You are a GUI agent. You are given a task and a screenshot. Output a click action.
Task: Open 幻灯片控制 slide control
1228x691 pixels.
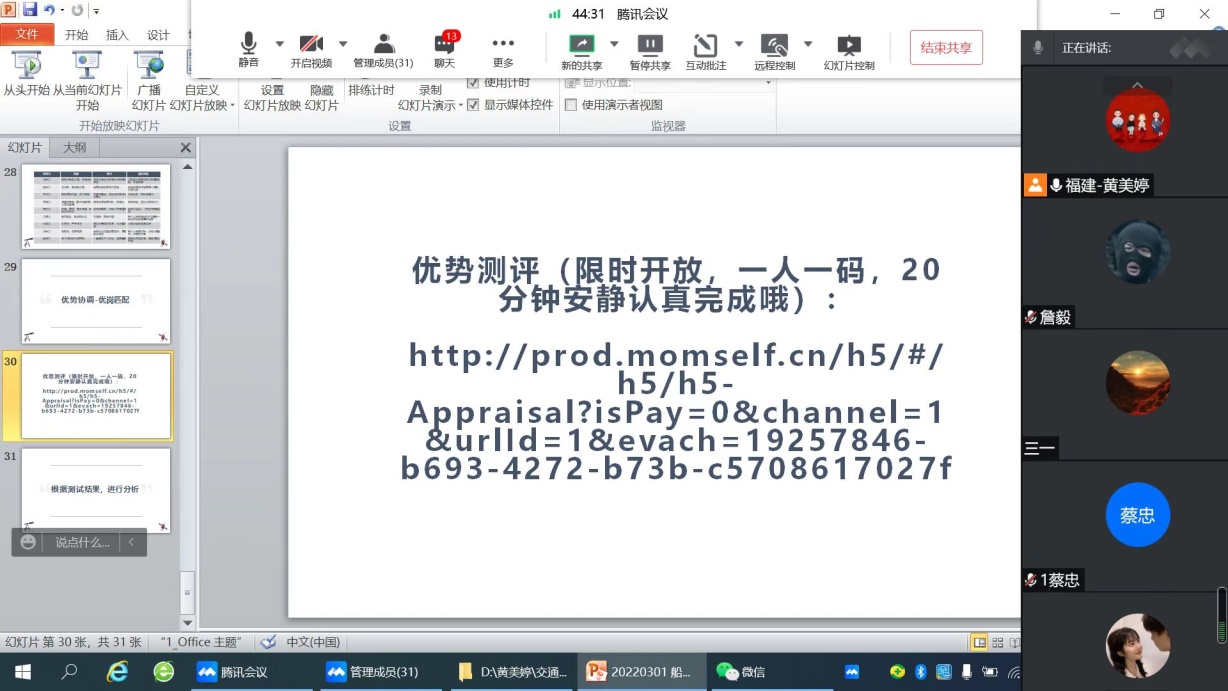click(849, 50)
